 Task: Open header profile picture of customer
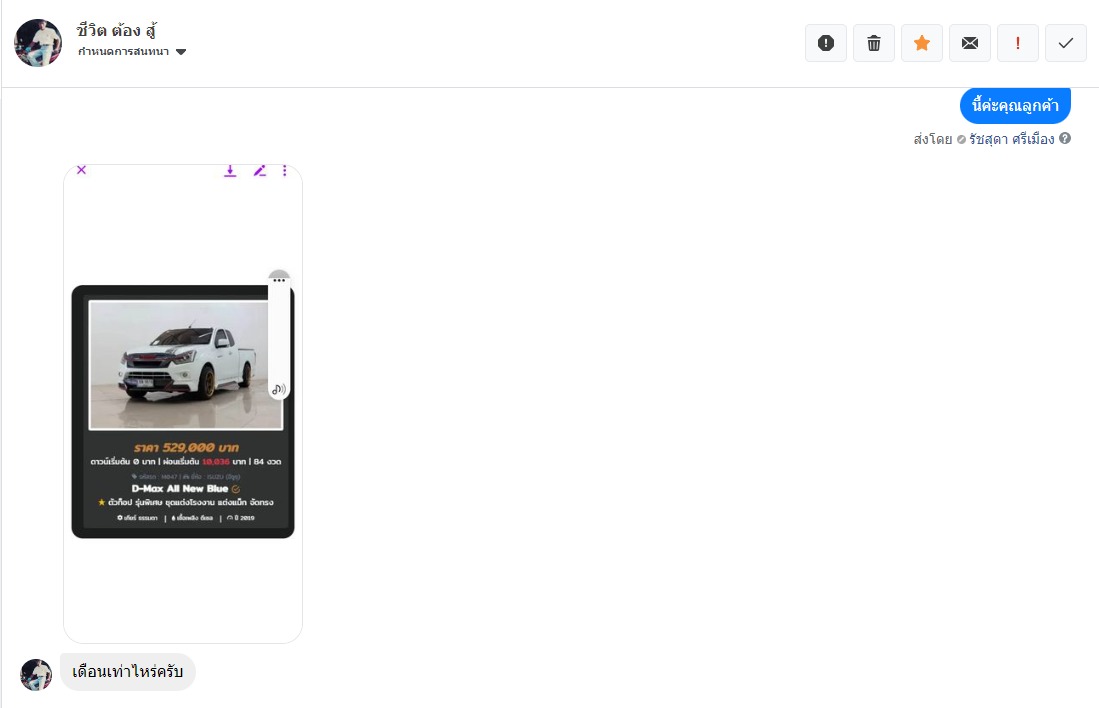click(38, 43)
